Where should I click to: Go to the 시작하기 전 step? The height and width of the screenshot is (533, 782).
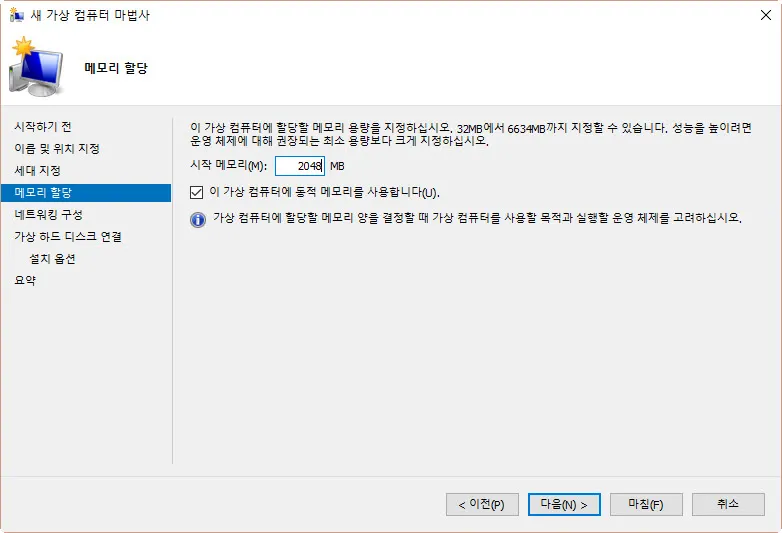point(43,127)
